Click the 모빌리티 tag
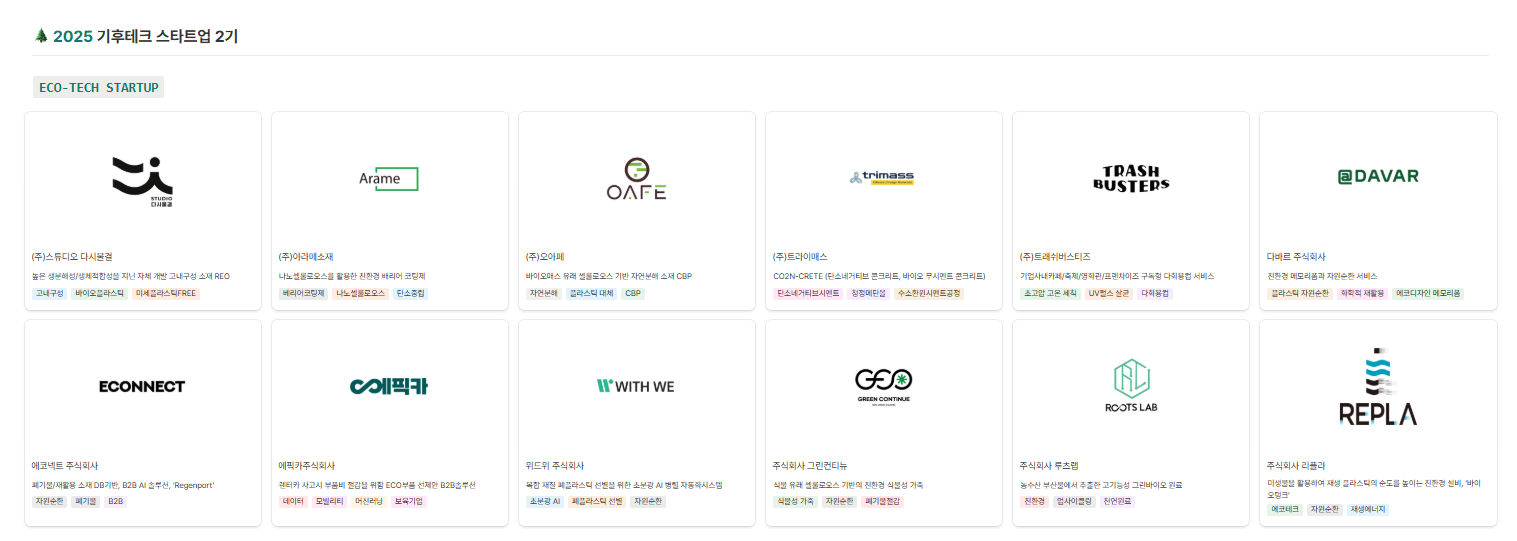Screen dimensions: 1517x541 tap(328, 502)
